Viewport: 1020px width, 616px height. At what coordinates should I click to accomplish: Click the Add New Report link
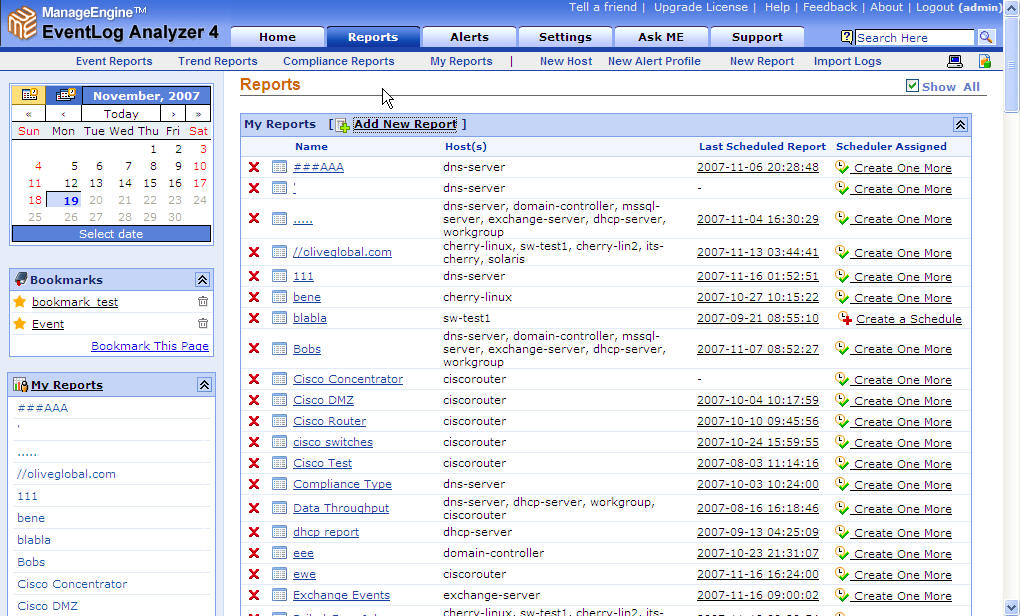pos(405,124)
